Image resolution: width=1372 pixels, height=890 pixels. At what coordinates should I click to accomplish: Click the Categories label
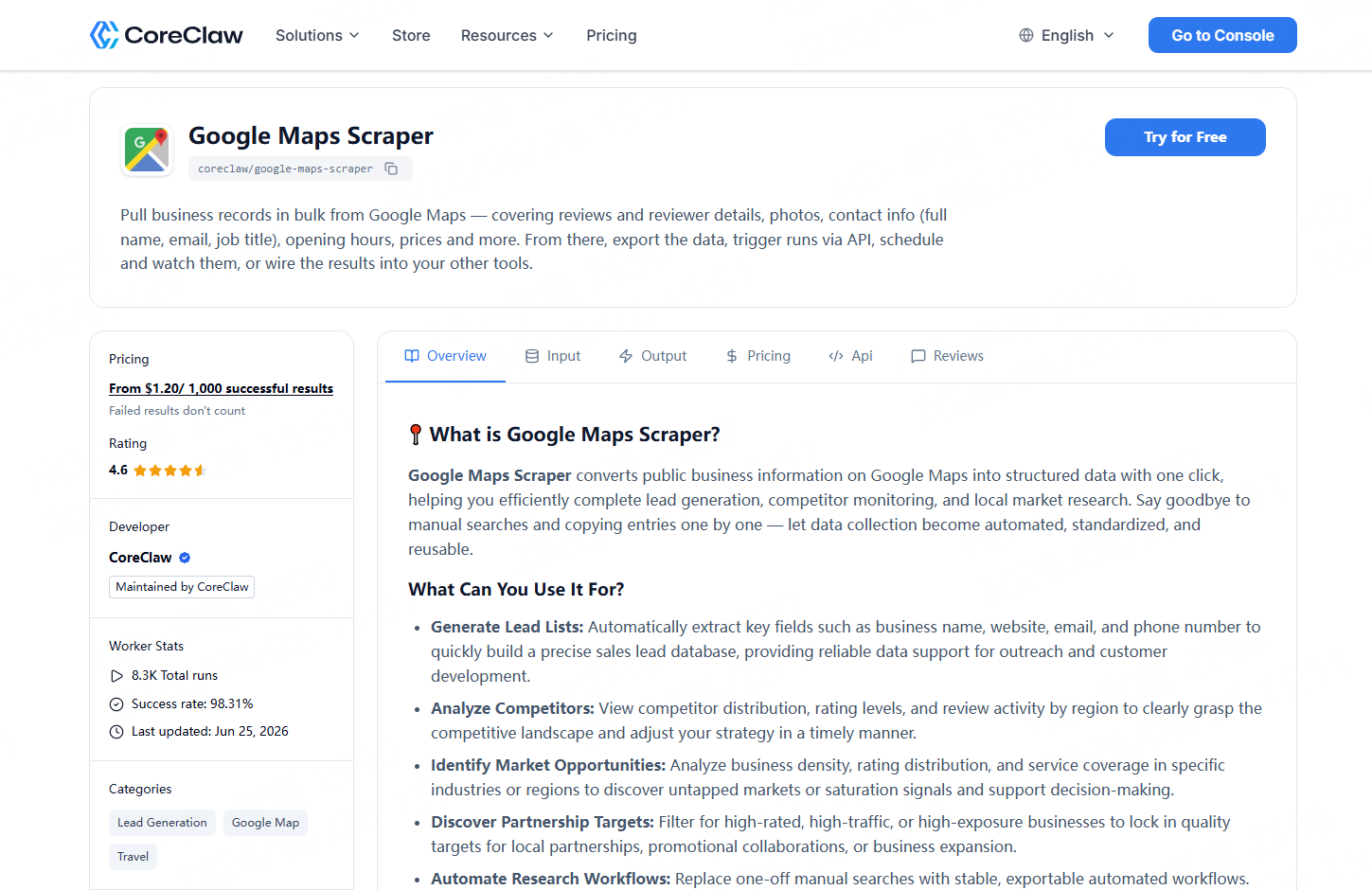coord(140,790)
